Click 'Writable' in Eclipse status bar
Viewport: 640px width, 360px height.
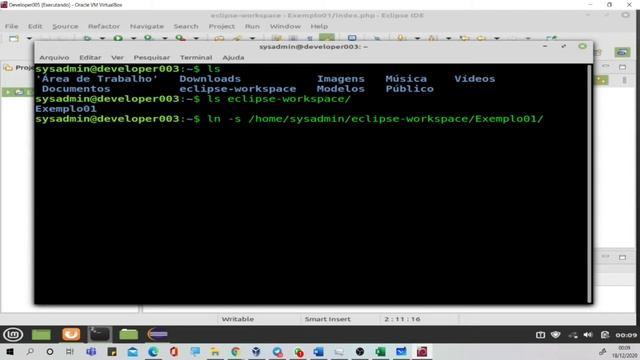(238, 319)
